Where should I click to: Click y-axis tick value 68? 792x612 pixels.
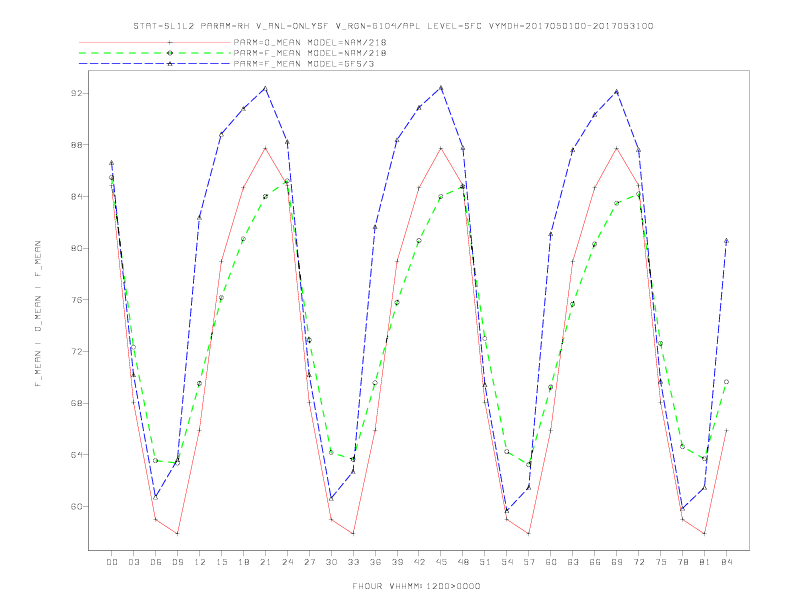[78, 403]
